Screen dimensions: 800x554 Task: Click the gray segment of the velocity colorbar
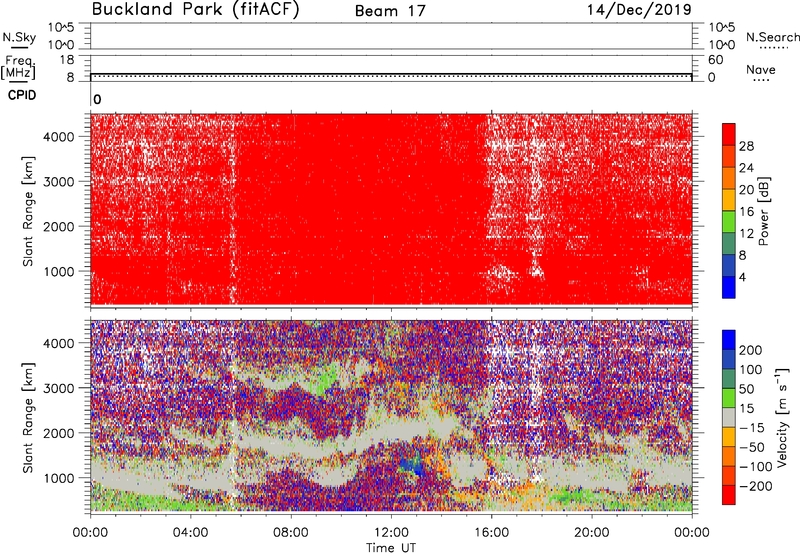point(729,417)
